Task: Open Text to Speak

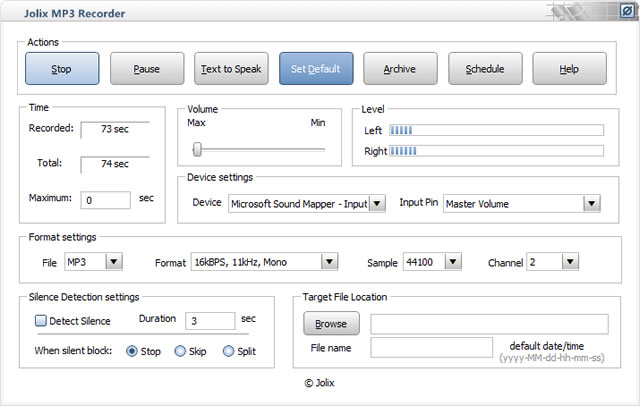Action: pyautogui.click(x=231, y=69)
